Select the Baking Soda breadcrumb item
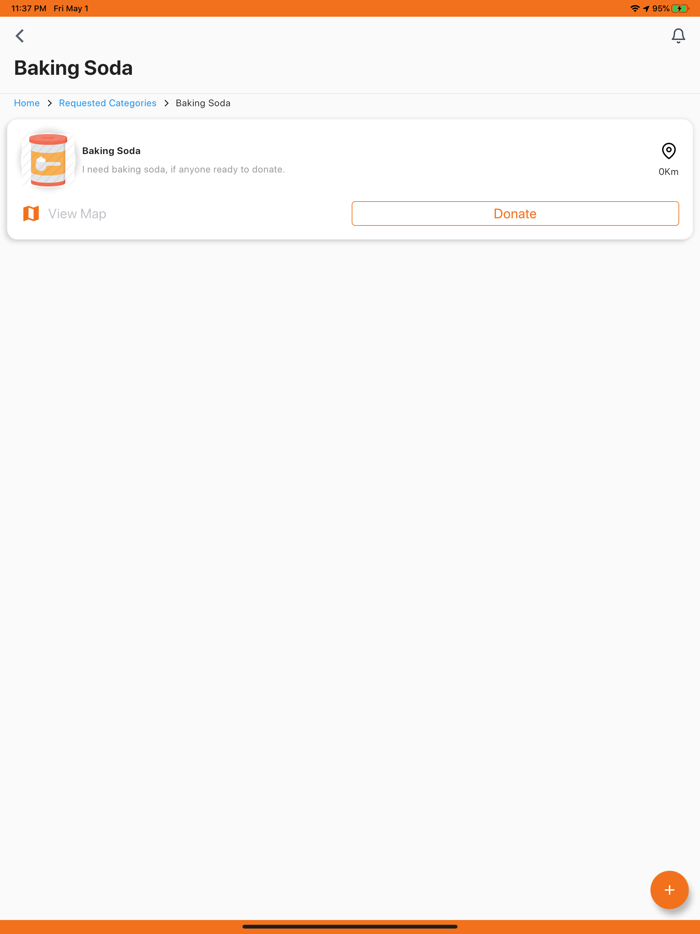The image size is (700, 934). (x=203, y=103)
